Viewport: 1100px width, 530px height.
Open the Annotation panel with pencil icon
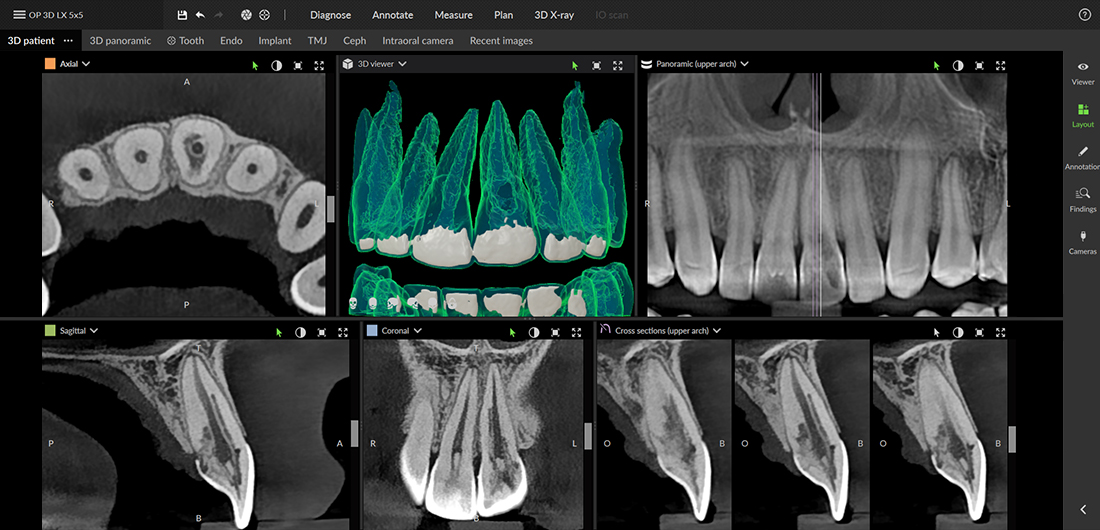pos(1083,157)
